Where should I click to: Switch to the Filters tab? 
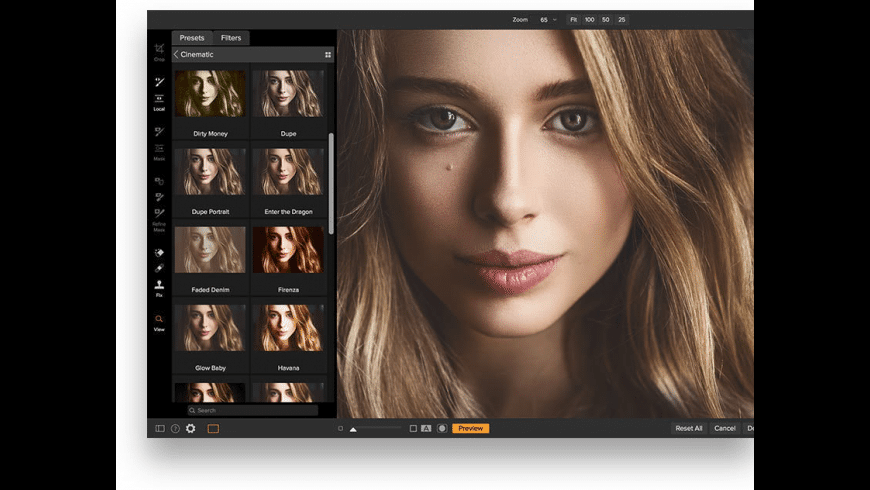click(x=231, y=38)
